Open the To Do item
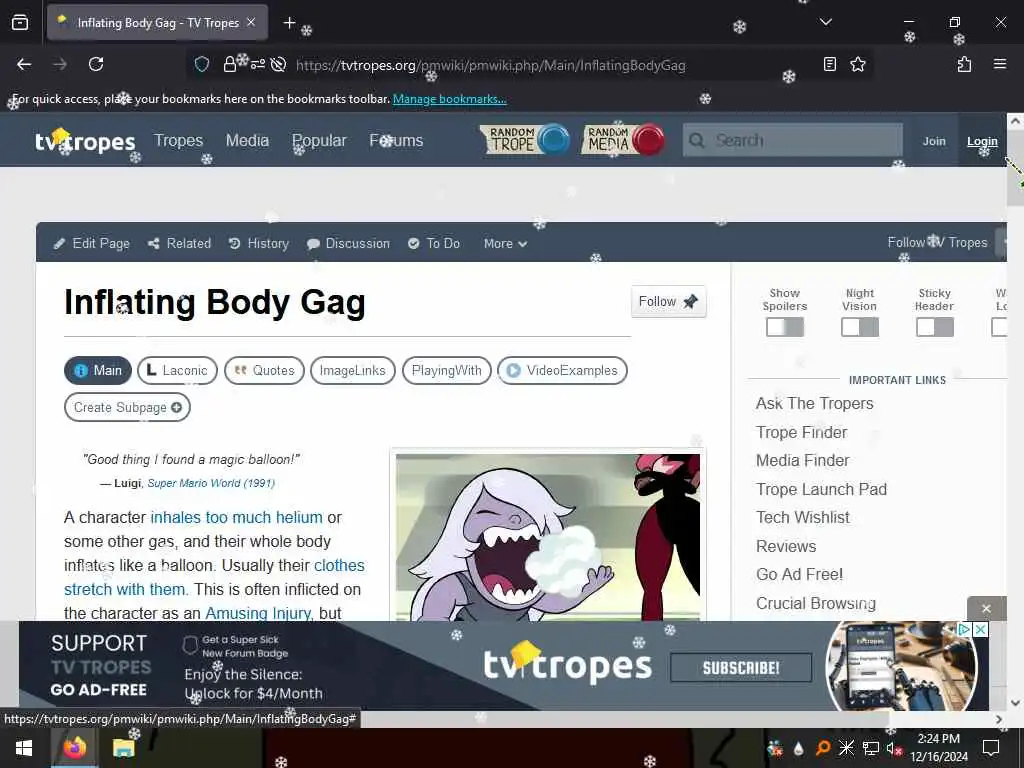 [x=434, y=243]
